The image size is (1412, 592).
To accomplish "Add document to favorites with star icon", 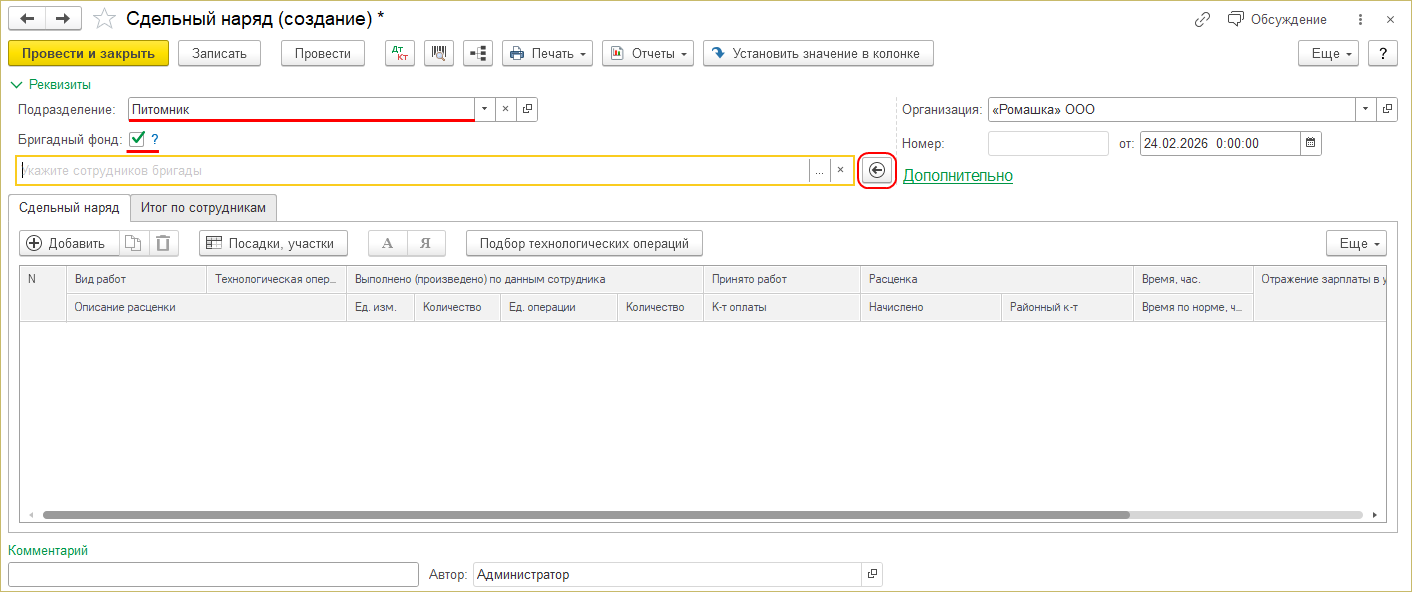I will (x=104, y=19).
